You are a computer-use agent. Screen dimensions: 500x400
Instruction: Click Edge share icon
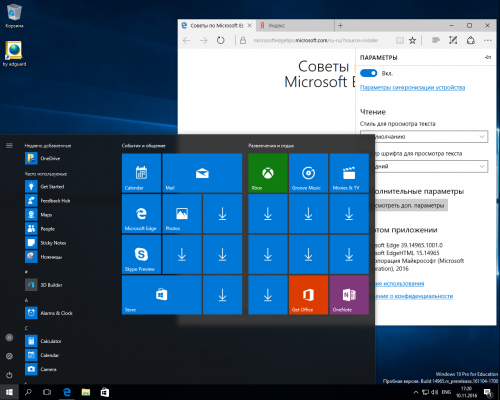(x=471, y=40)
